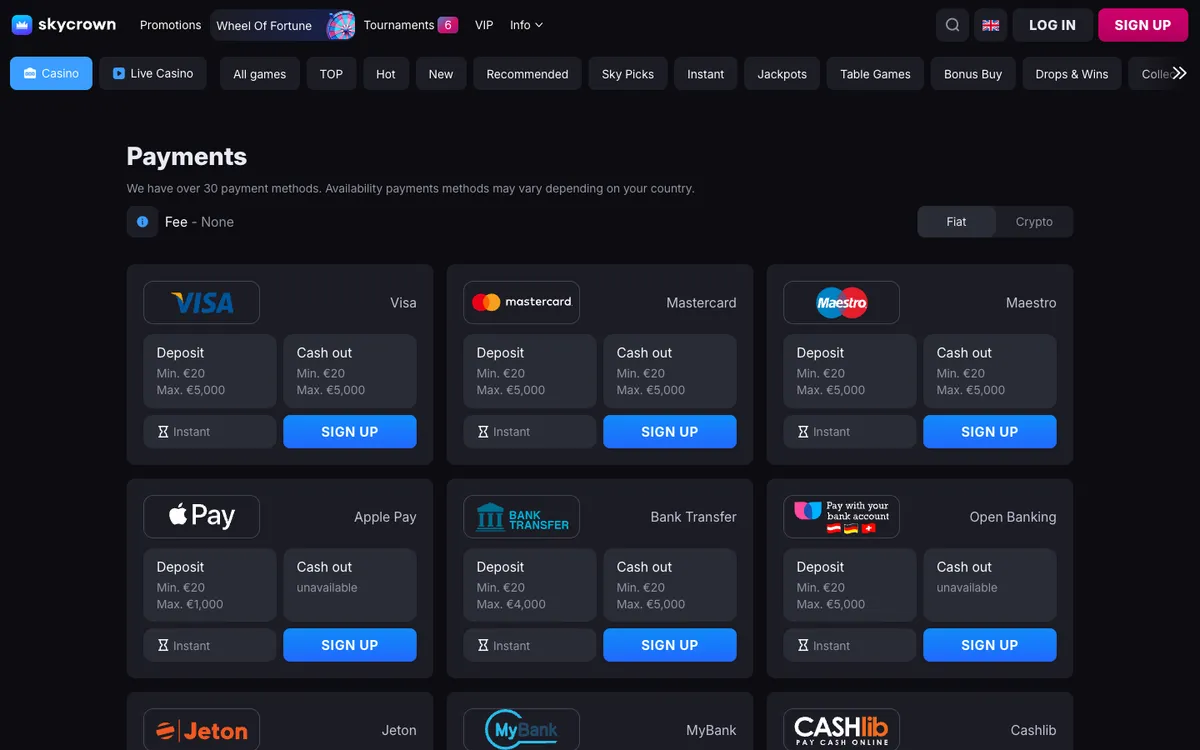Select the Casino tab
The height and width of the screenshot is (750, 1200).
point(51,73)
